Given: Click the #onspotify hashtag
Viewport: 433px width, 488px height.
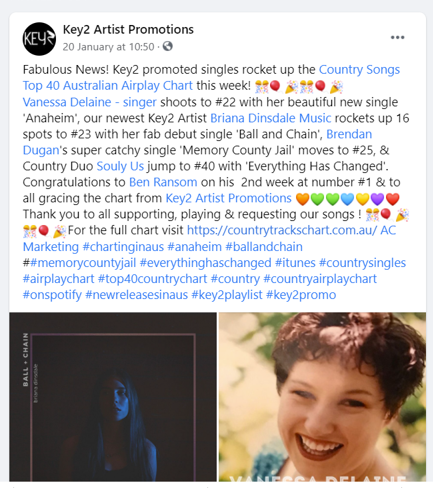Looking at the screenshot, I should point(52,295).
